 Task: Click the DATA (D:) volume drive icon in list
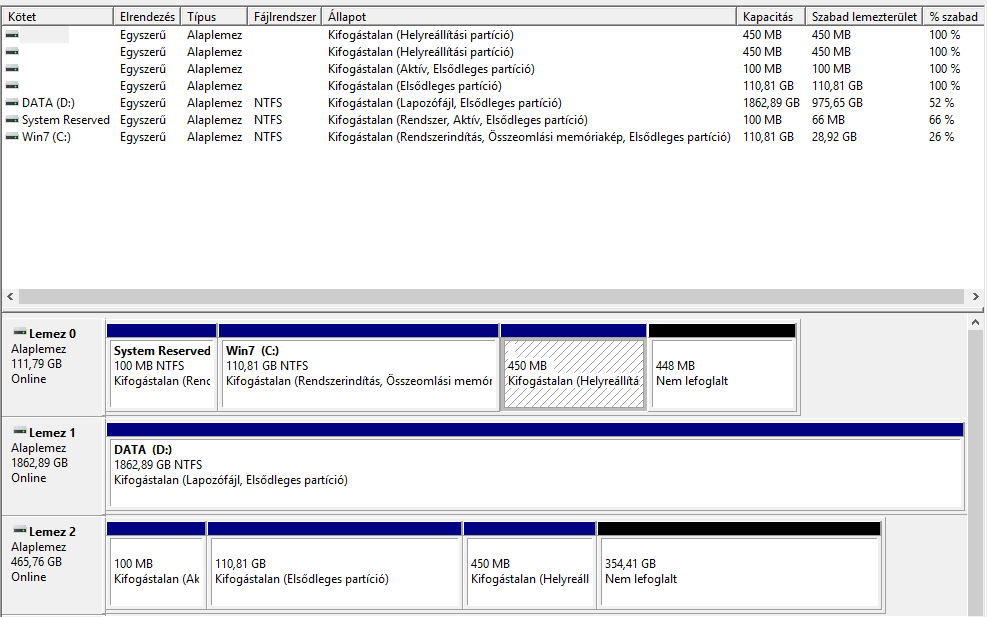(12, 103)
